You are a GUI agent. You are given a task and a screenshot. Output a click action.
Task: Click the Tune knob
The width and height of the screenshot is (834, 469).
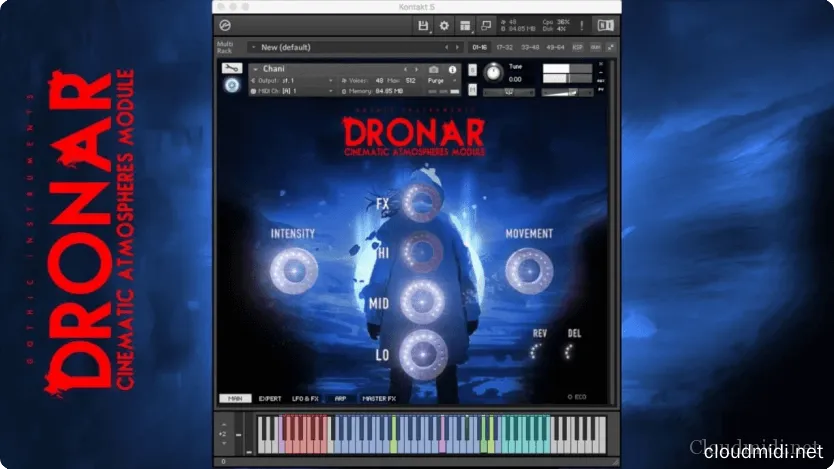coord(492,73)
